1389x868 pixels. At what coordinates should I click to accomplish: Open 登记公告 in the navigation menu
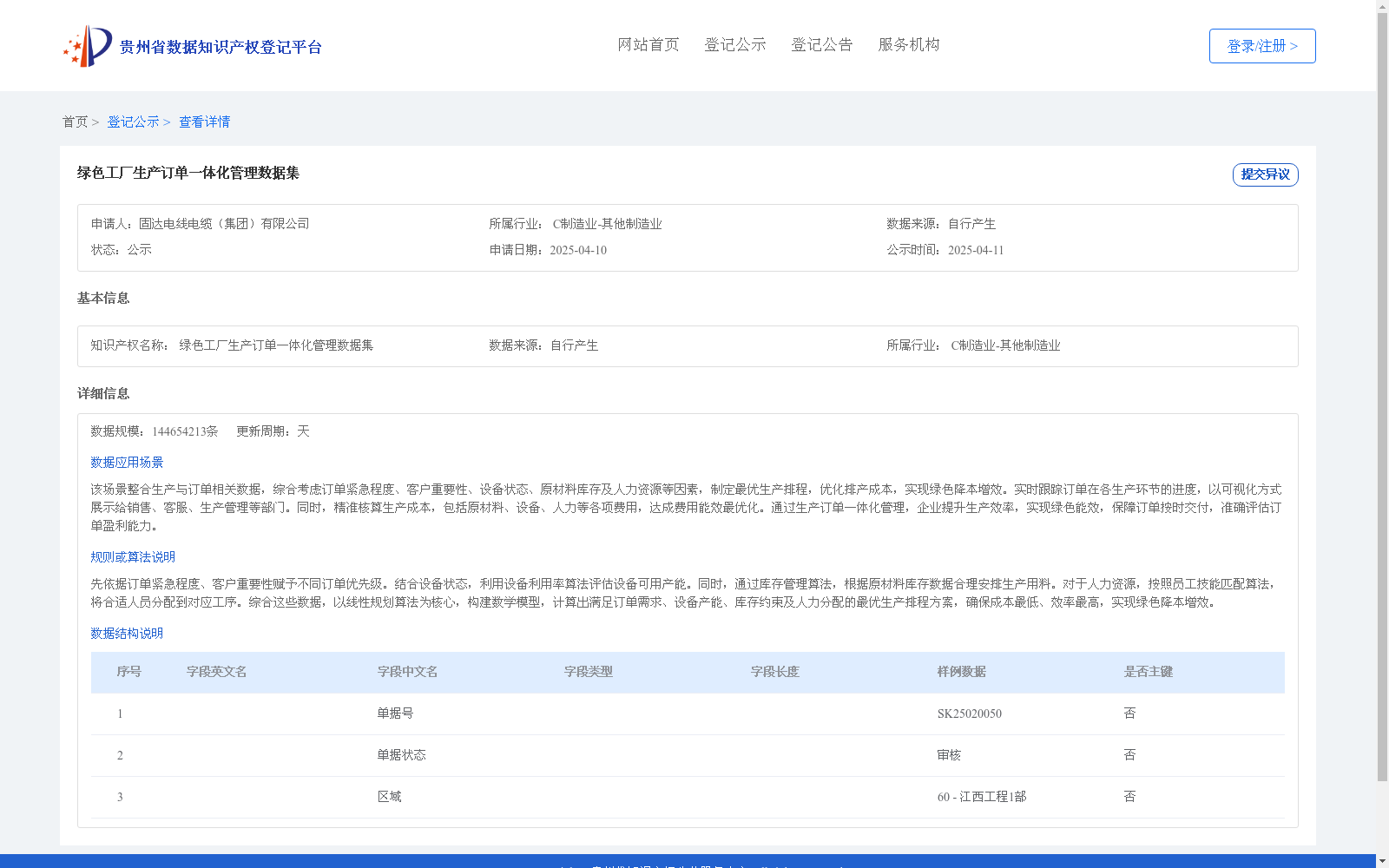coord(822,44)
